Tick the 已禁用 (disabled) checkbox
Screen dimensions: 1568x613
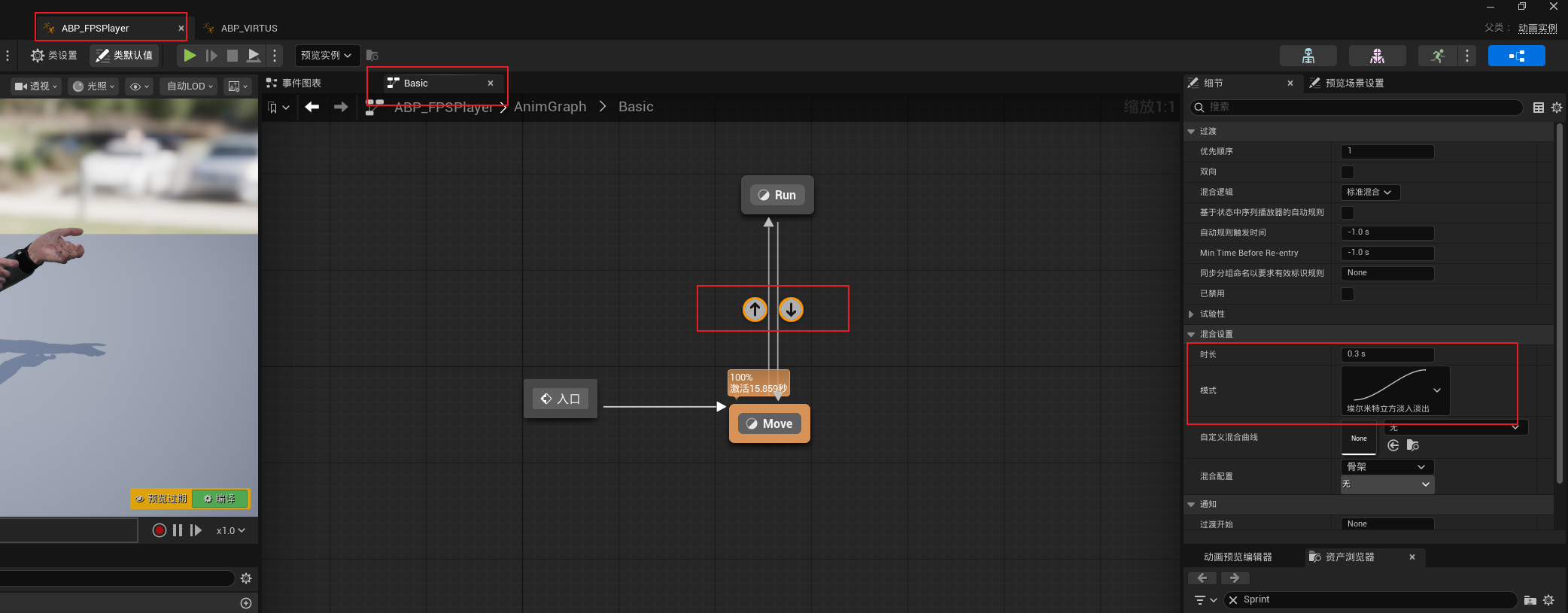(x=1348, y=294)
